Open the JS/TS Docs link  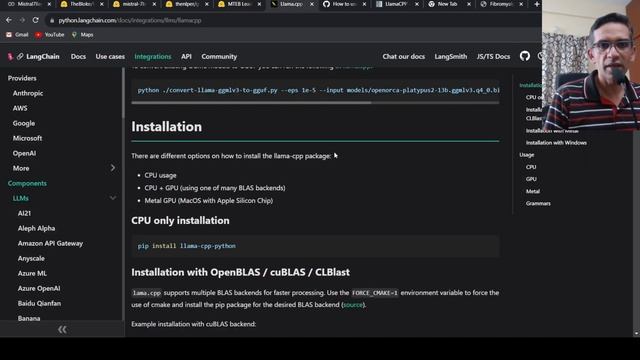[493, 57]
